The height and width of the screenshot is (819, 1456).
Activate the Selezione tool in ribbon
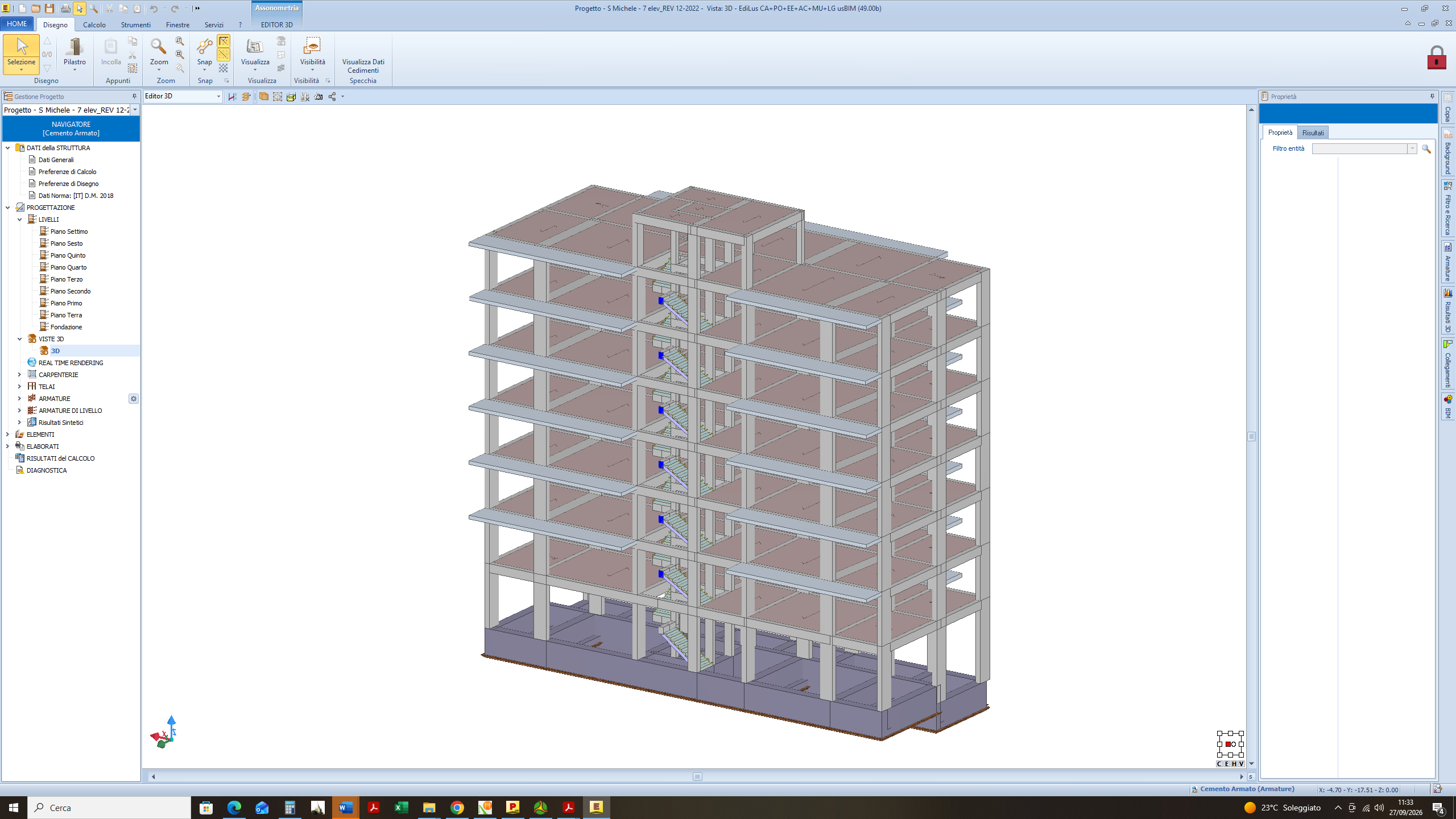point(21,54)
